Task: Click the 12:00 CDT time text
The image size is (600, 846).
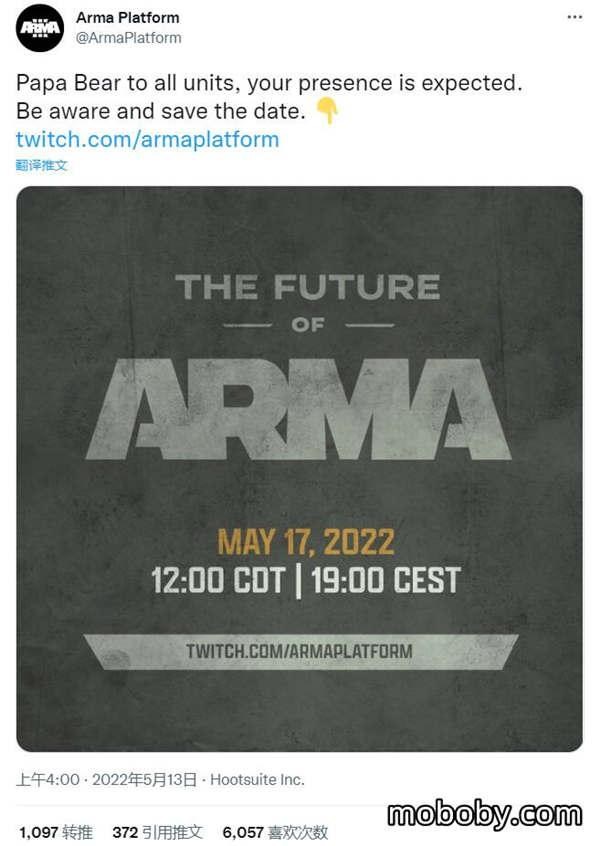Action: 218,581
